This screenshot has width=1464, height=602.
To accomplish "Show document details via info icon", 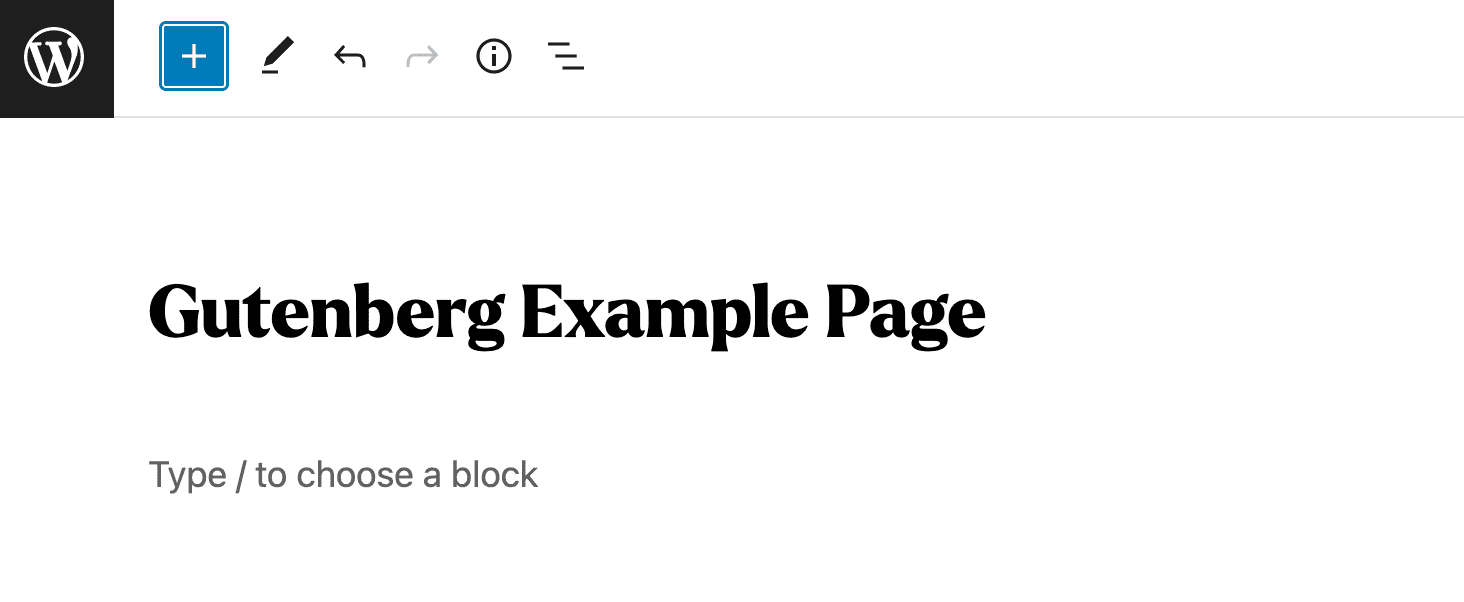I will (x=493, y=57).
